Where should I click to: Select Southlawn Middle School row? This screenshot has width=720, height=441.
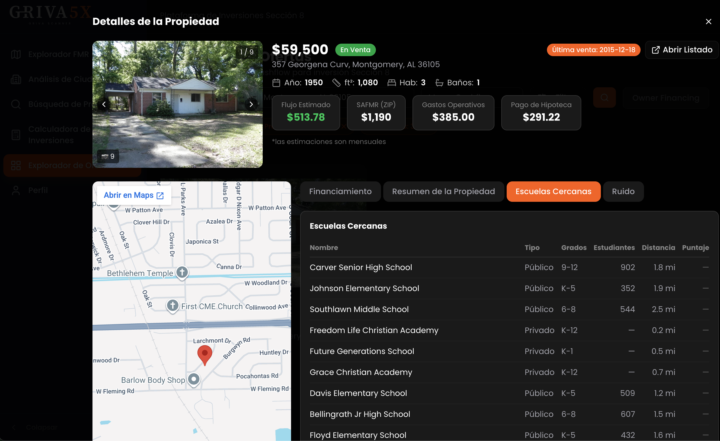(x=509, y=310)
